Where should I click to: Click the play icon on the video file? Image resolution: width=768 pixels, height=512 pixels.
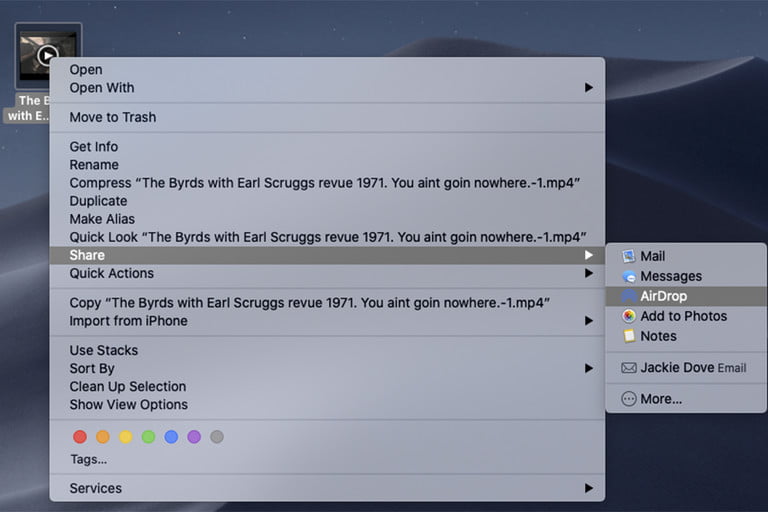pyautogui.click(x=48, y=55)
